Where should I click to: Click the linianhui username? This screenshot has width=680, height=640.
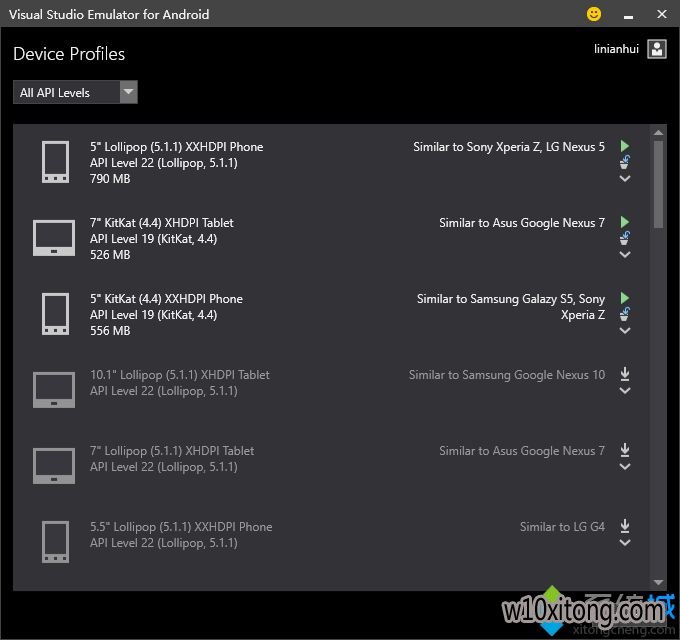tap(616, 49)
